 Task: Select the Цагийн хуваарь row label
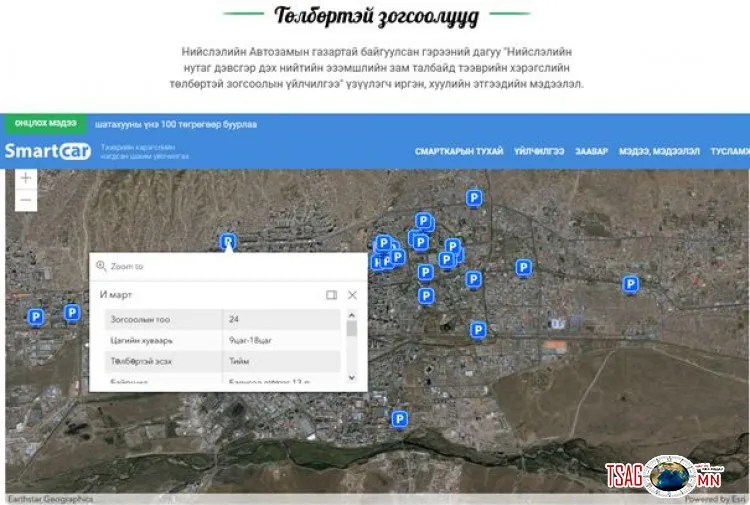coord(142,340)
